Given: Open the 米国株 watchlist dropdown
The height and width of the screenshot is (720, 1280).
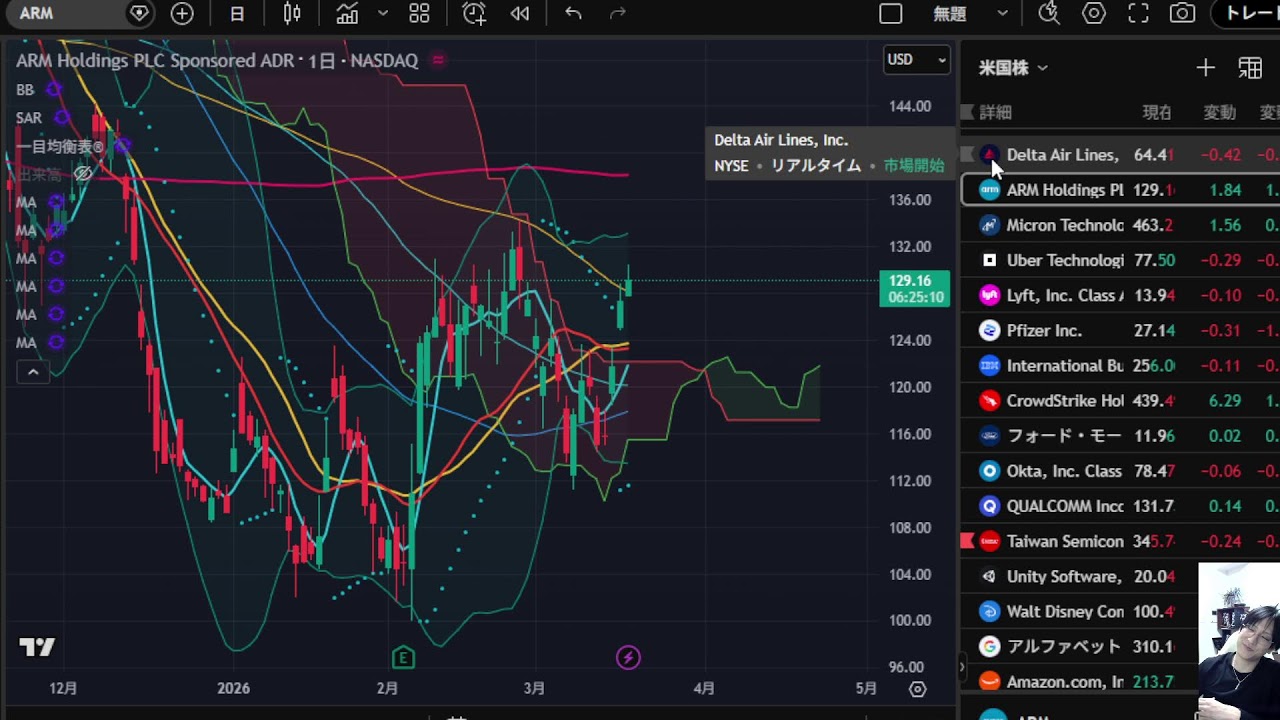Looking at the screenshot, I should (1013, 68).
